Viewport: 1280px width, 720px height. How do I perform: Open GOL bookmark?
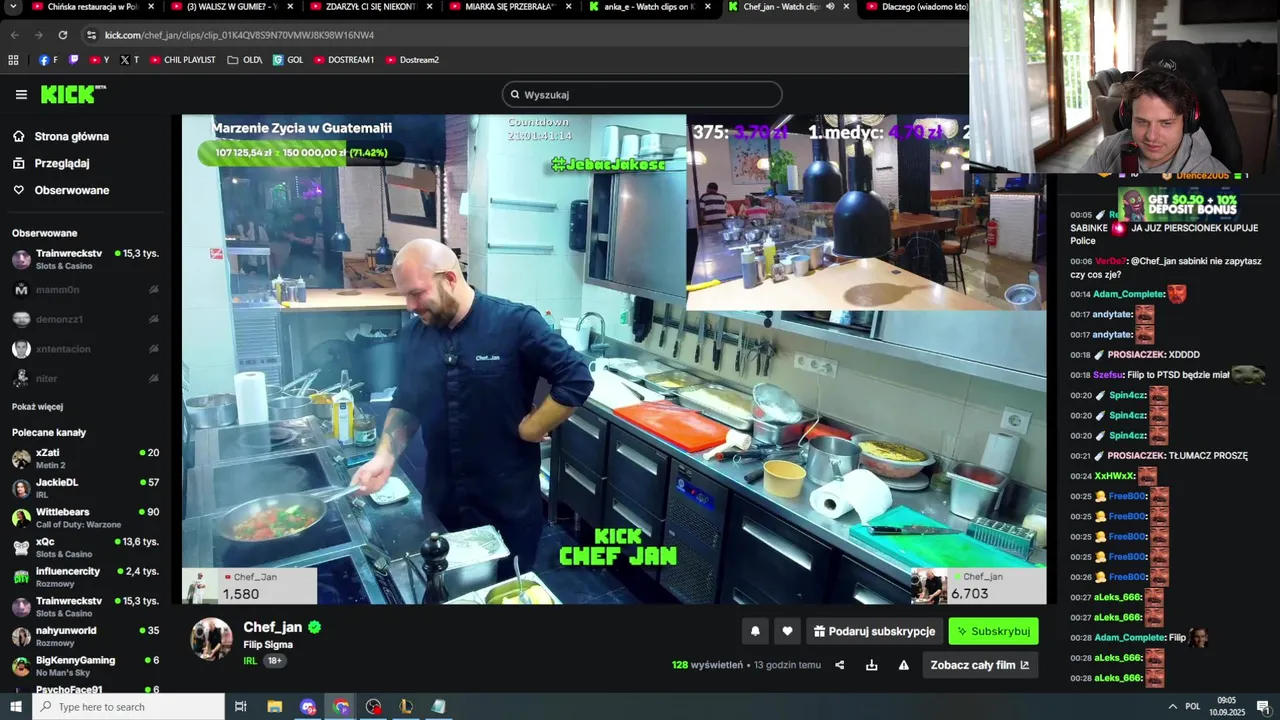(288, 60)
